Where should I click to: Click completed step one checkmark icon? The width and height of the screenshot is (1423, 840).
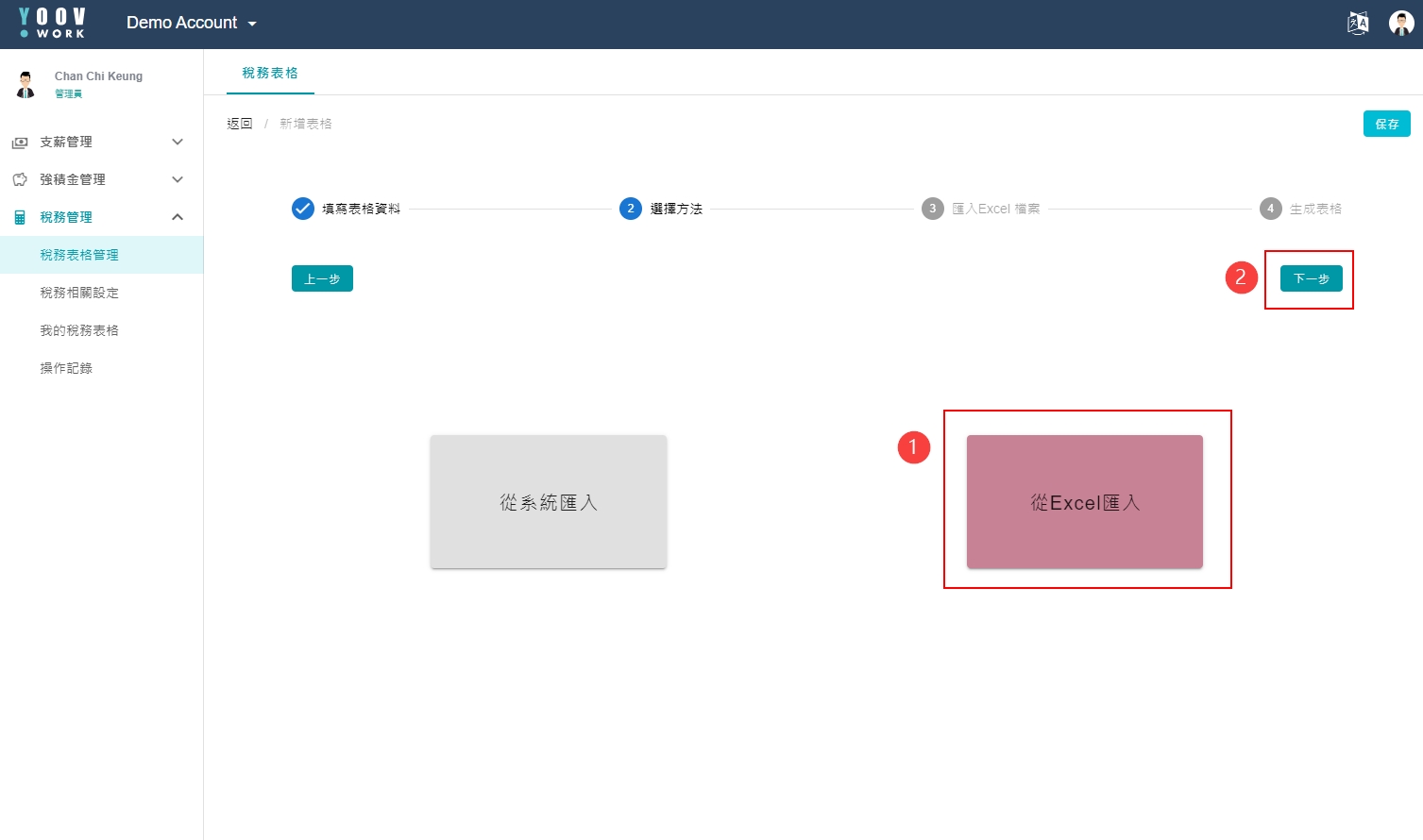(x=302, y=209)
